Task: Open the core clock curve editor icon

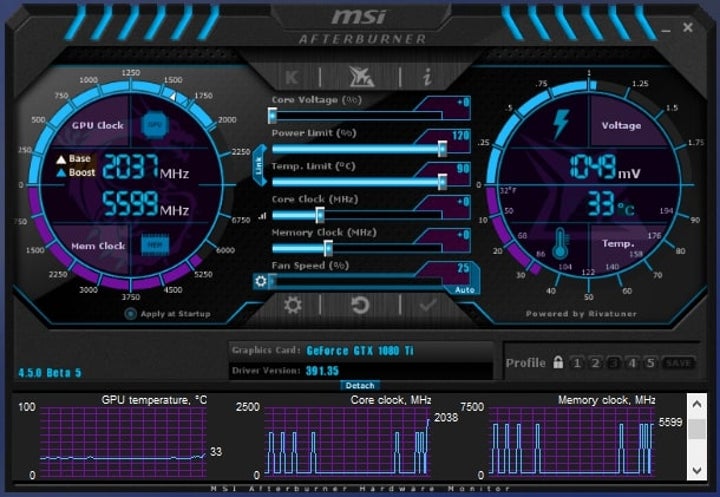Action: pos(263,215)
